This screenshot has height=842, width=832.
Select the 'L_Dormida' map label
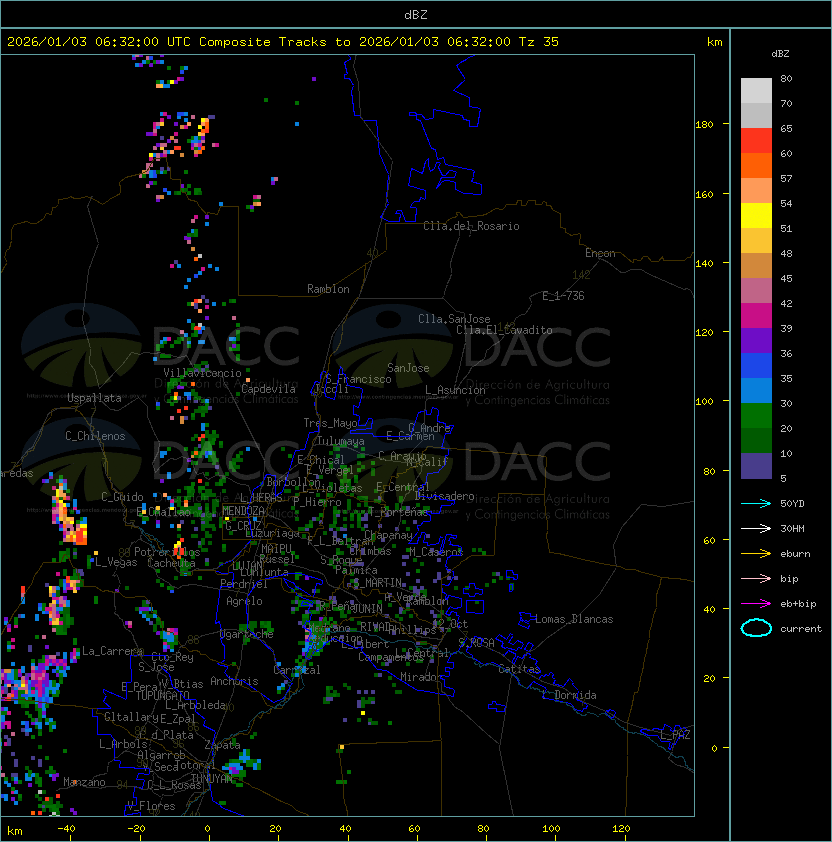(569, 695)
